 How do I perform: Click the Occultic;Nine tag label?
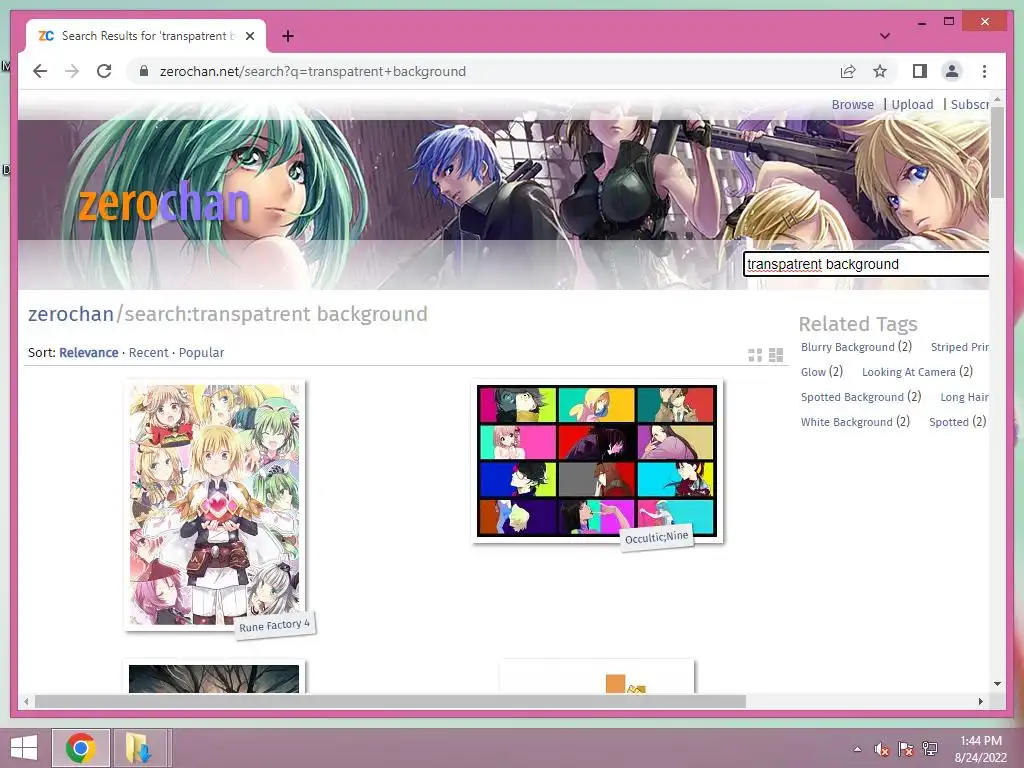point(656,537)
